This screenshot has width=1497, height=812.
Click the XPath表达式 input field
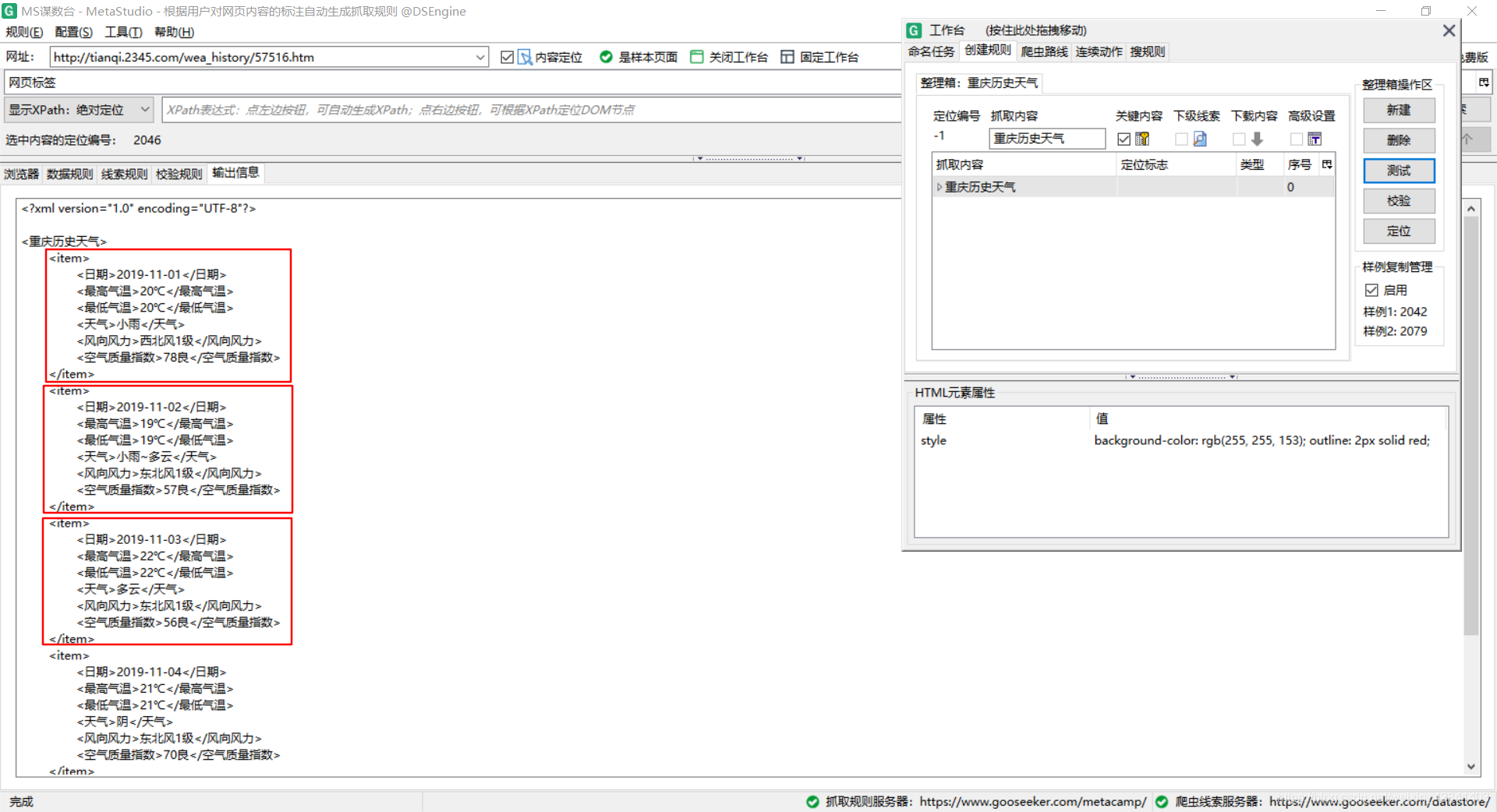point(532,110)
